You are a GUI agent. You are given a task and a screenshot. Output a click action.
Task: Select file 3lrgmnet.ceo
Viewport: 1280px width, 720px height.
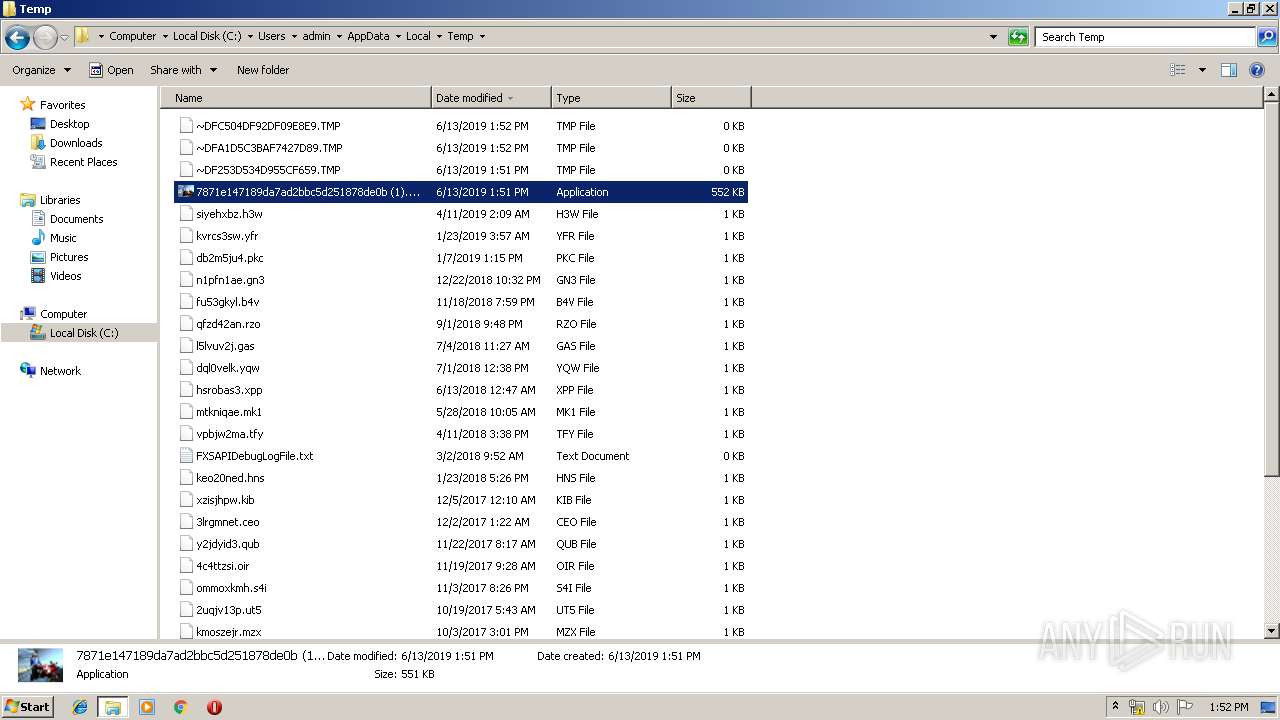pyautogui.click(x=461, y=522)
